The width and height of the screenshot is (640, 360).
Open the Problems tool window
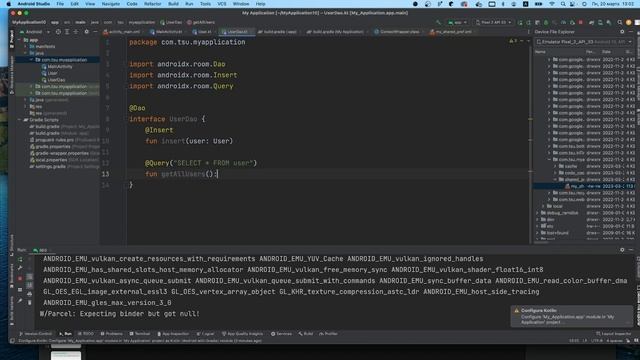click(111, 333)
